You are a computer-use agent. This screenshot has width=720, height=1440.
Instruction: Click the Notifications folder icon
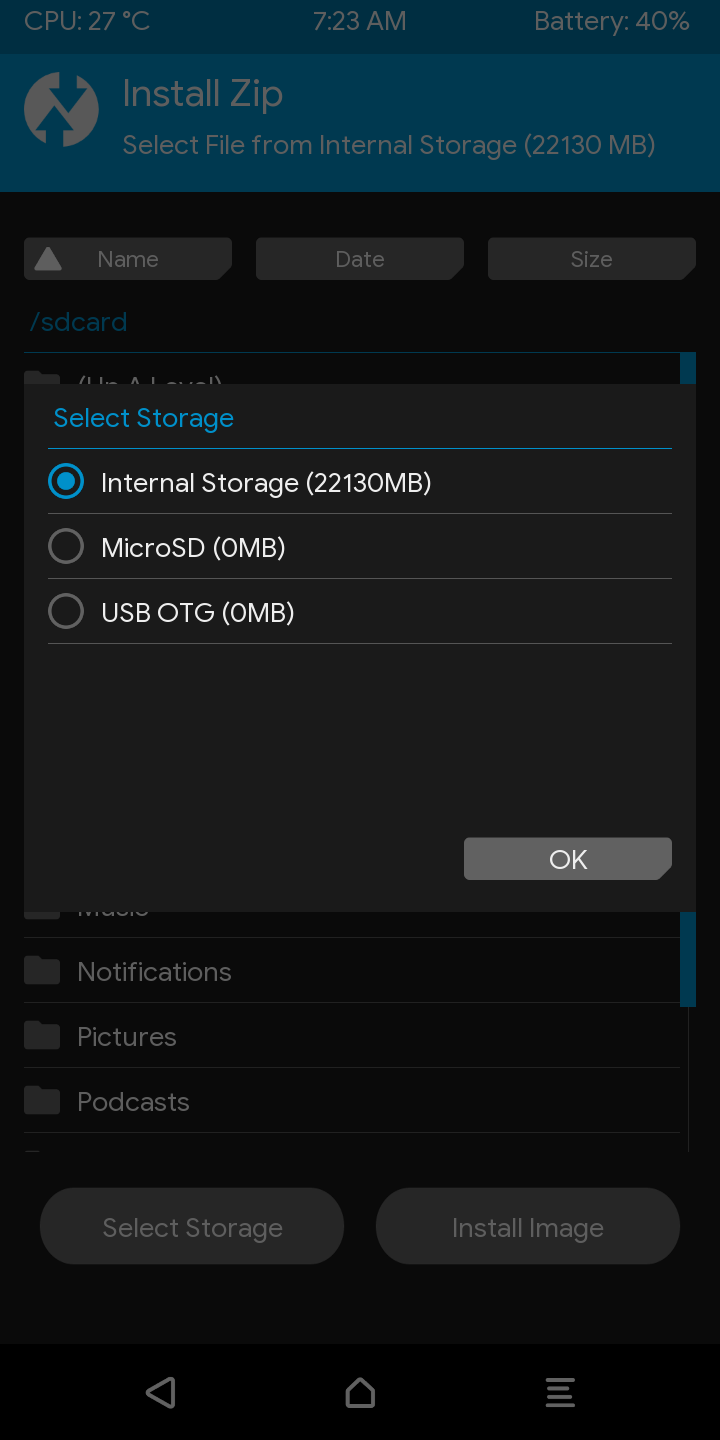coord(42,970)
